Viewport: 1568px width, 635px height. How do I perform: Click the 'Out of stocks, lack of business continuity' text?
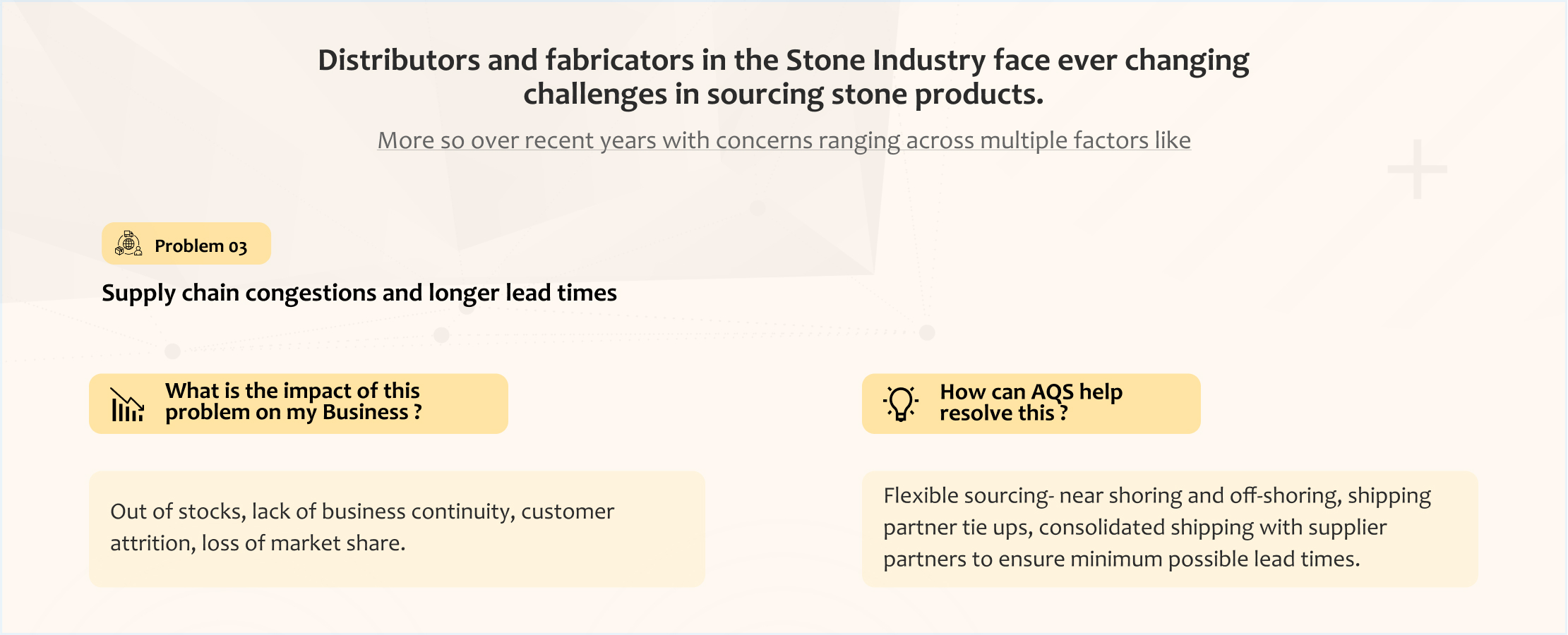tap(362, 512)
